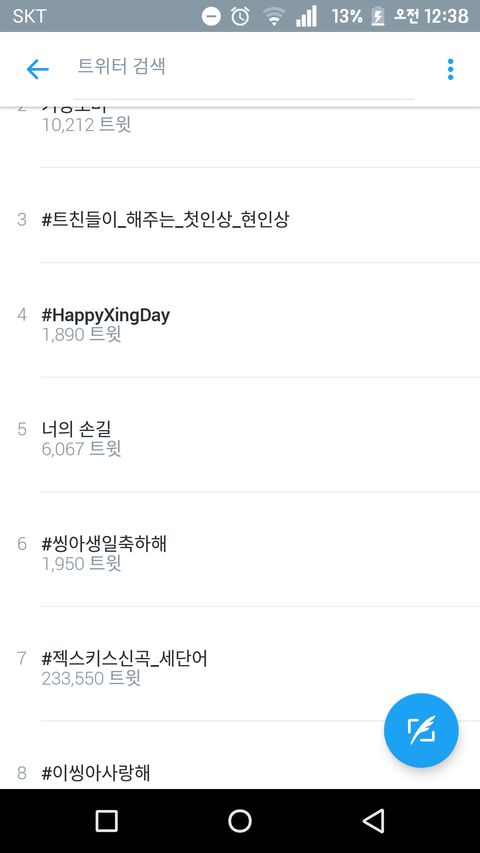The width and height of the screenshot is (480, 853).
Task: Tap the 233,550 트윗 count text
Action: click(91, 678)
